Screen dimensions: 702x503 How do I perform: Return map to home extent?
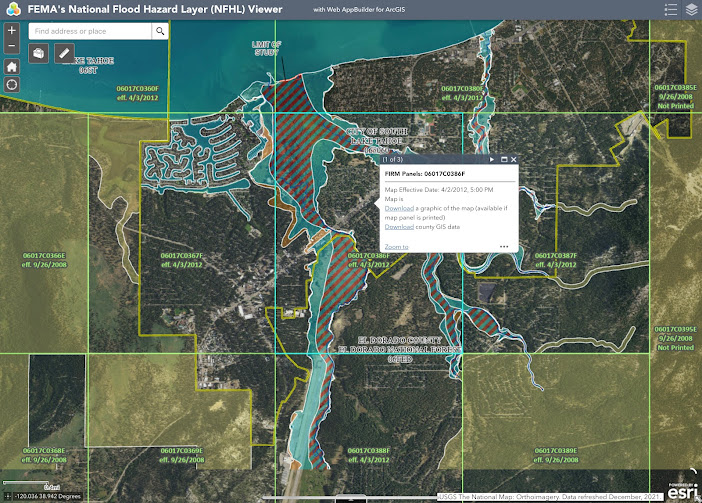point(12,67)
